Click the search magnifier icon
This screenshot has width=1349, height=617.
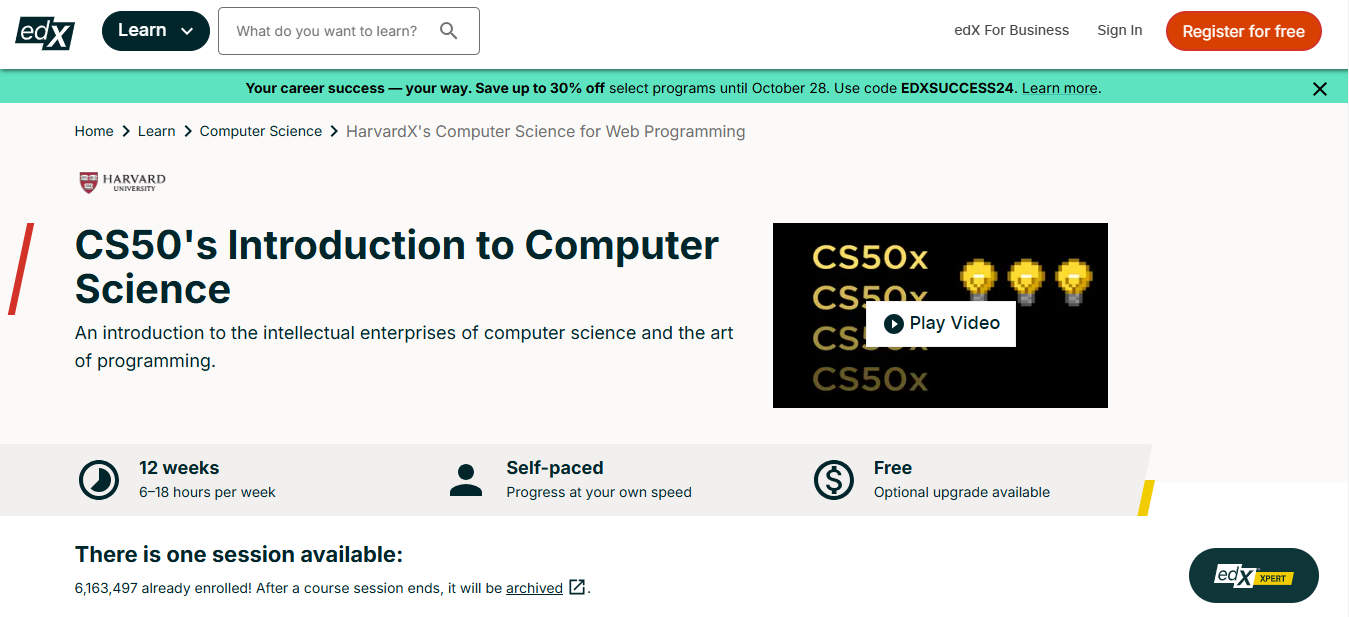tap(449, 31)
